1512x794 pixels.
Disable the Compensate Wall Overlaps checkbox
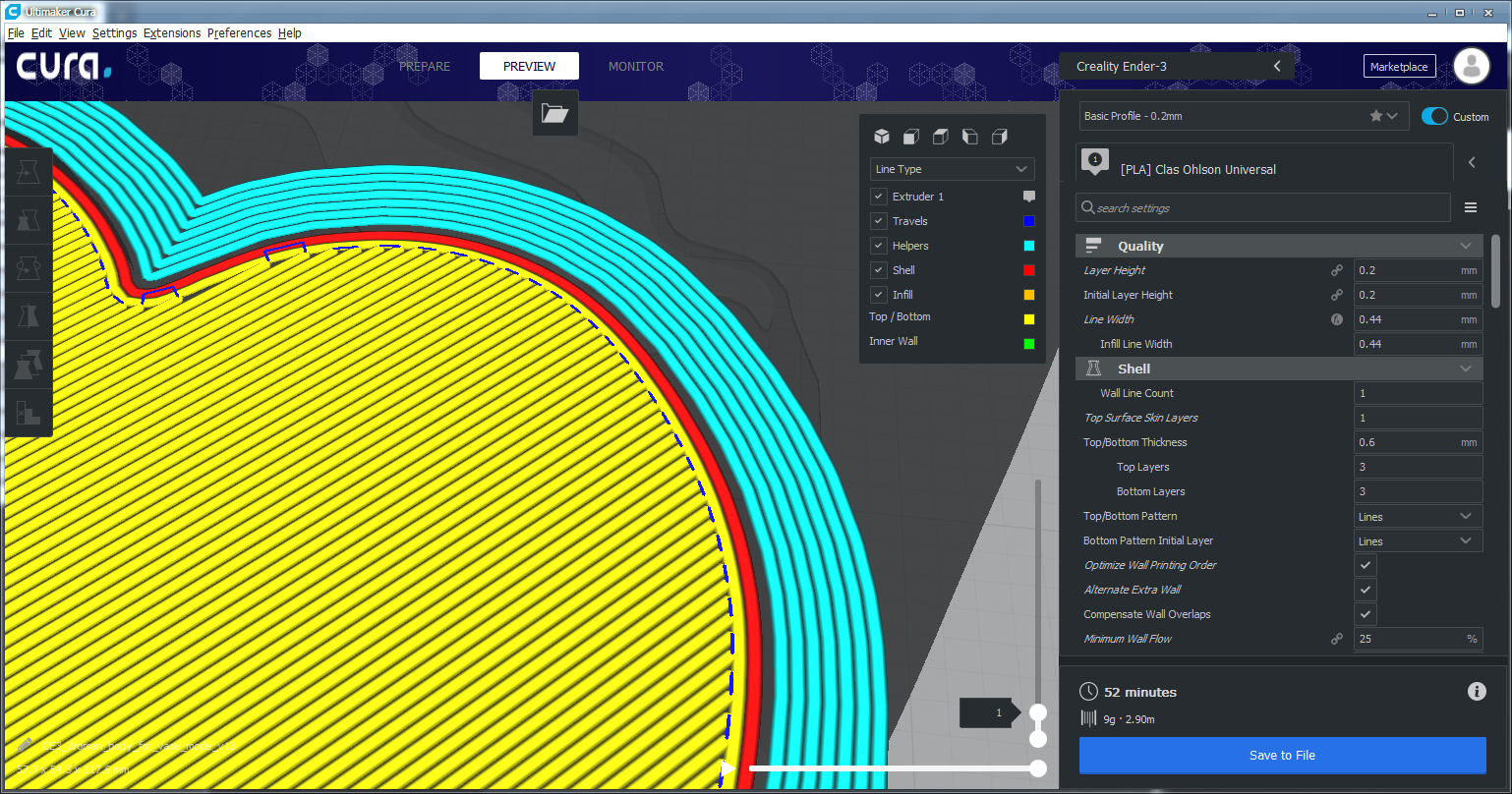coord(1365,614)
